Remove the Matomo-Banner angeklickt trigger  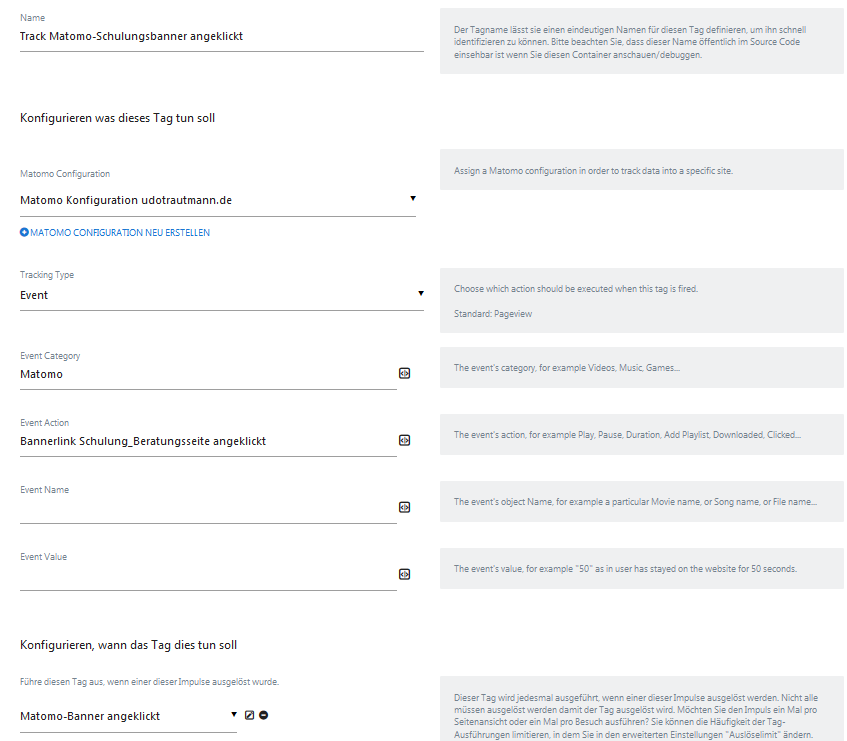pos(264,715)
